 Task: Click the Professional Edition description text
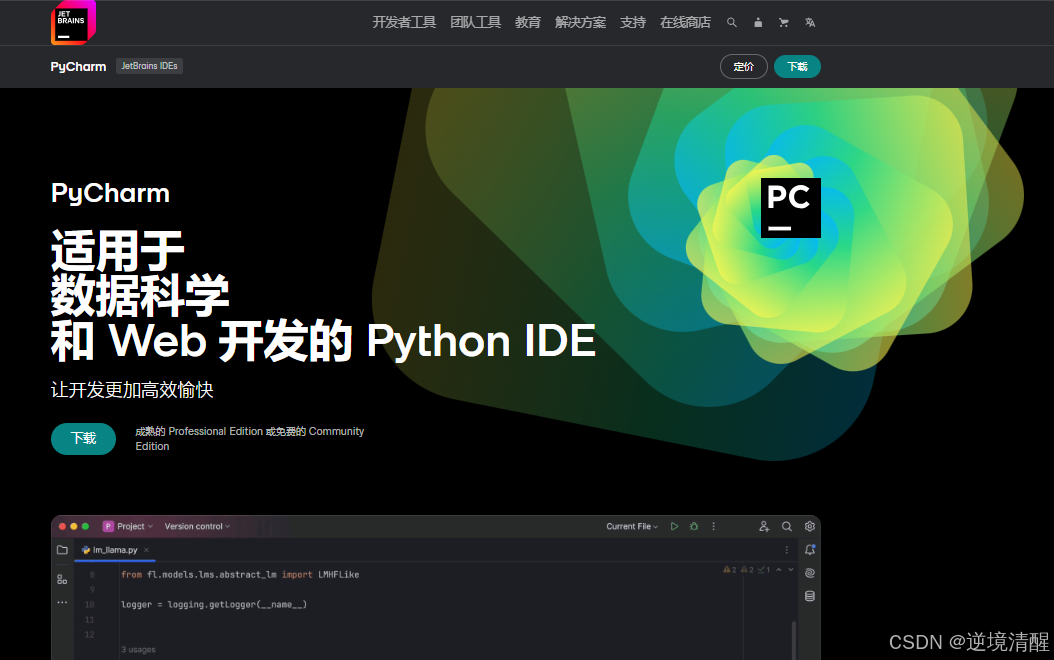(x=249, y=439)
